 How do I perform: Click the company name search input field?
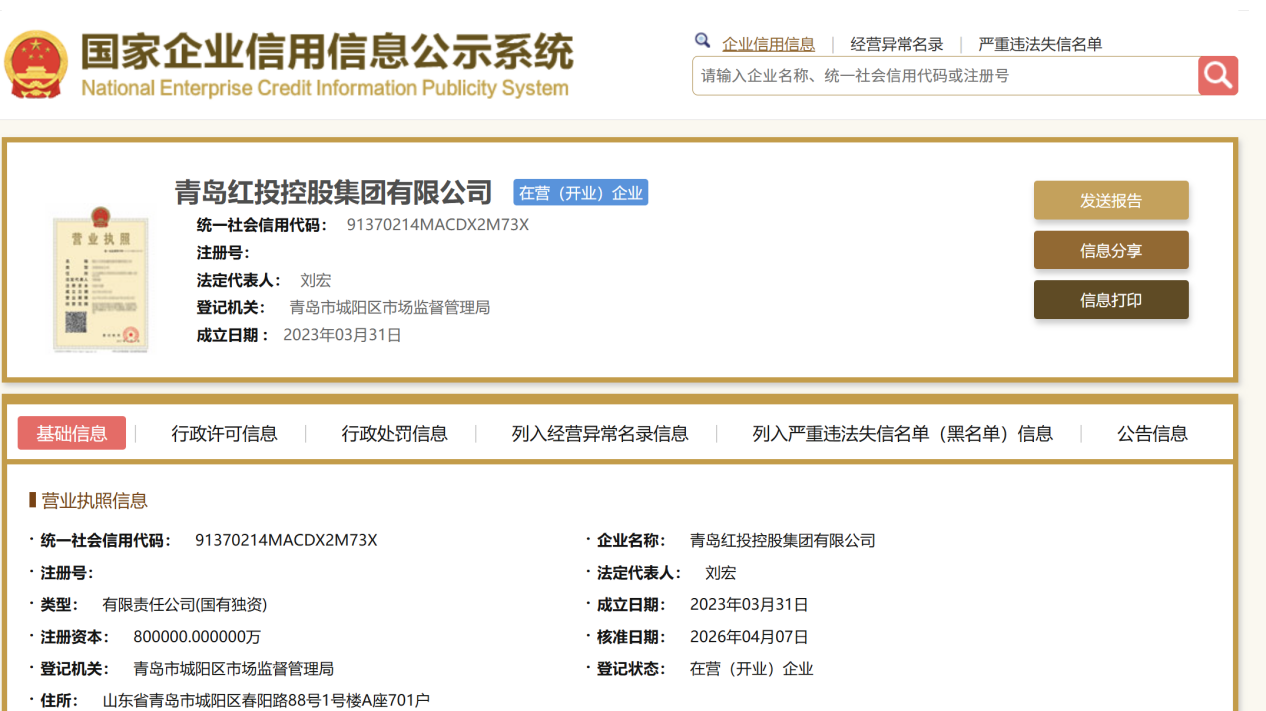944,76
